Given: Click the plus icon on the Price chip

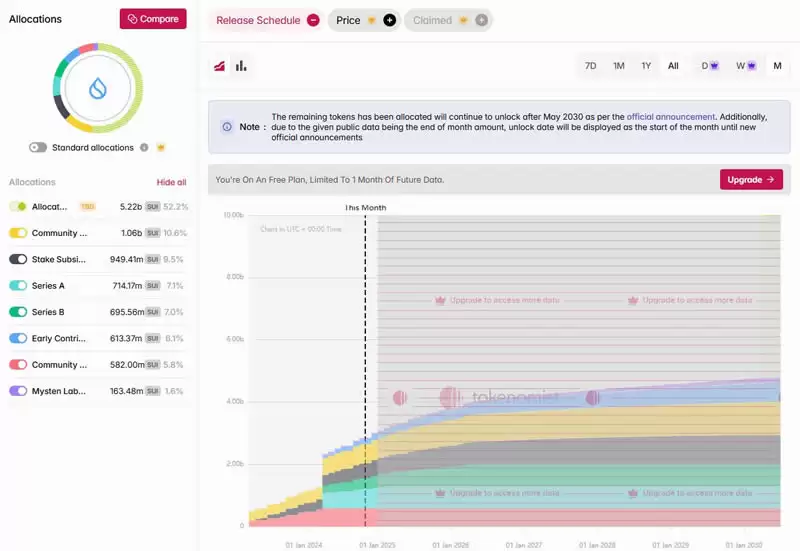Looking at the screenshot, I should pyautogui.click(x=390, y=20).
